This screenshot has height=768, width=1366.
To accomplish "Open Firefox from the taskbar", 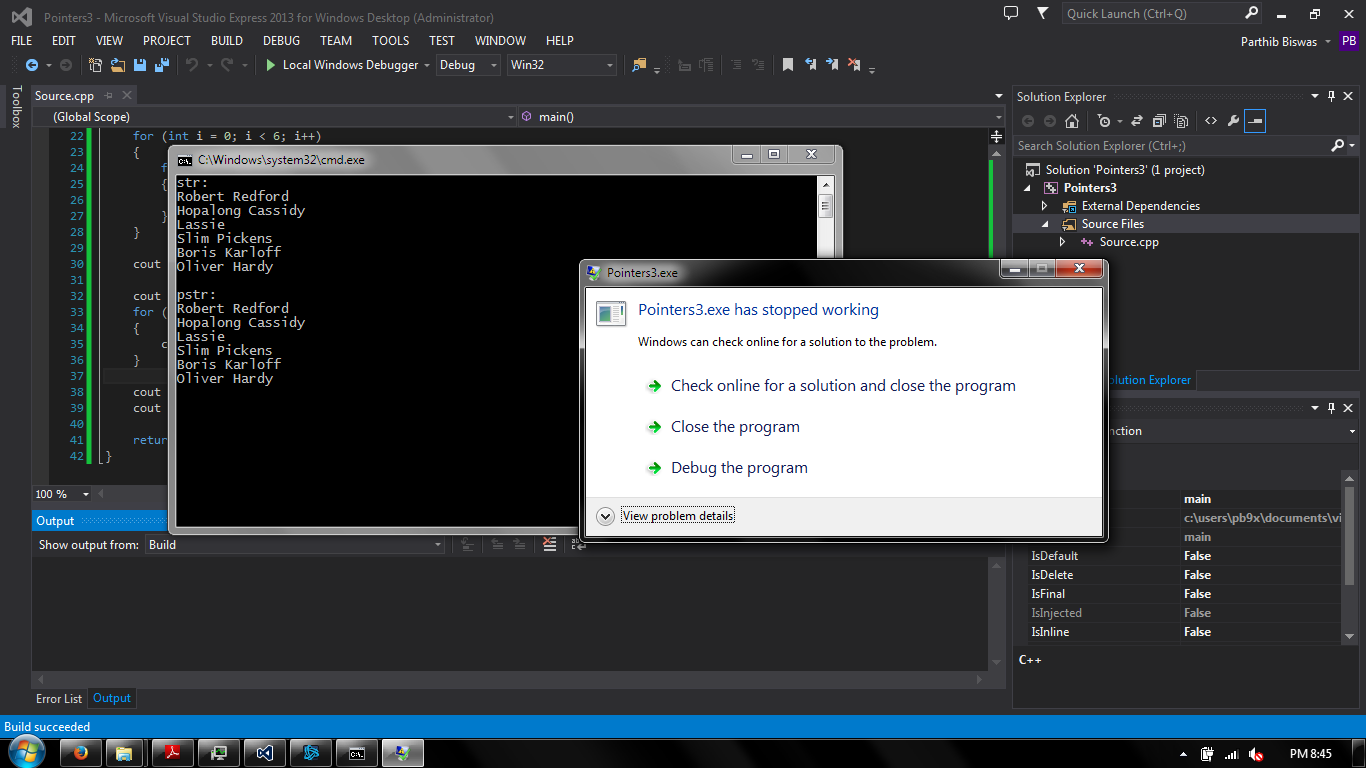I will tap(81, 753).
